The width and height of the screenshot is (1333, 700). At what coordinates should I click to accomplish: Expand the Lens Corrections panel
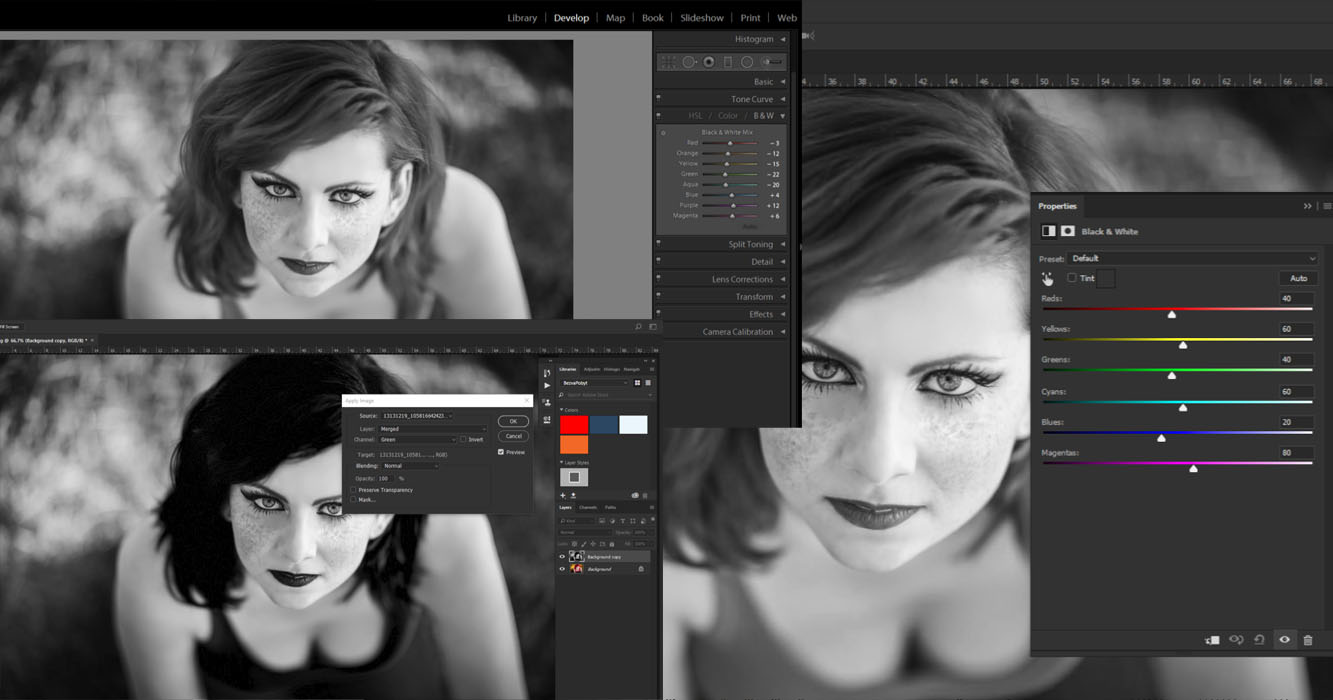[783, 280]
